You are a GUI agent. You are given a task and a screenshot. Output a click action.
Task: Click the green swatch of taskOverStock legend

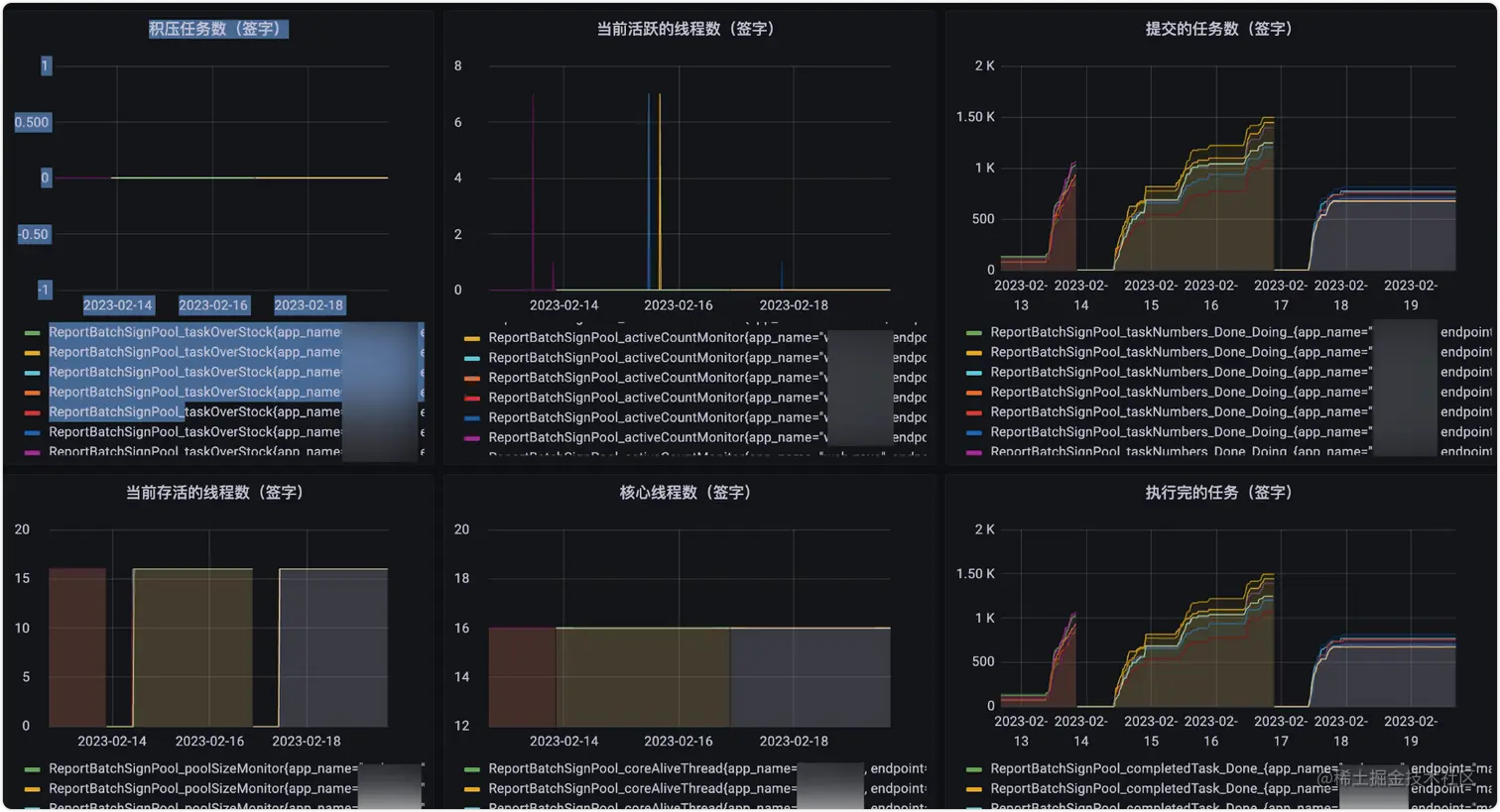coord(32,333)
